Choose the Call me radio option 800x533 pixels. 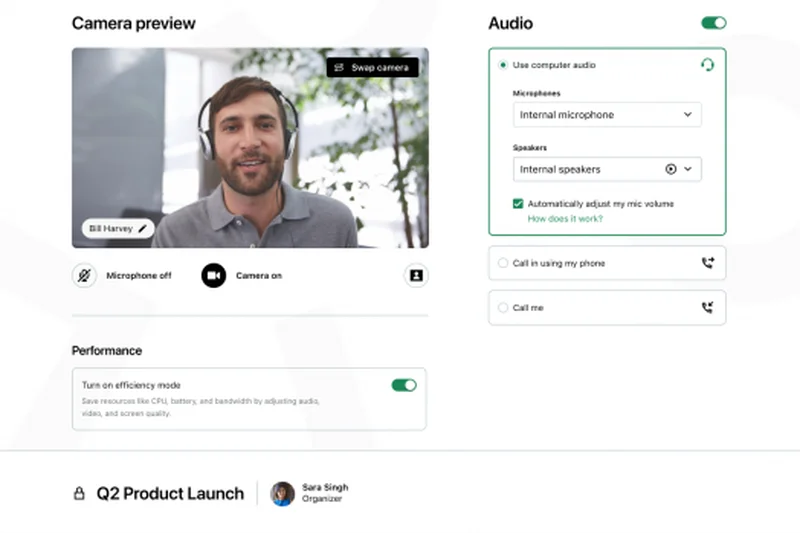click(503, 308)
